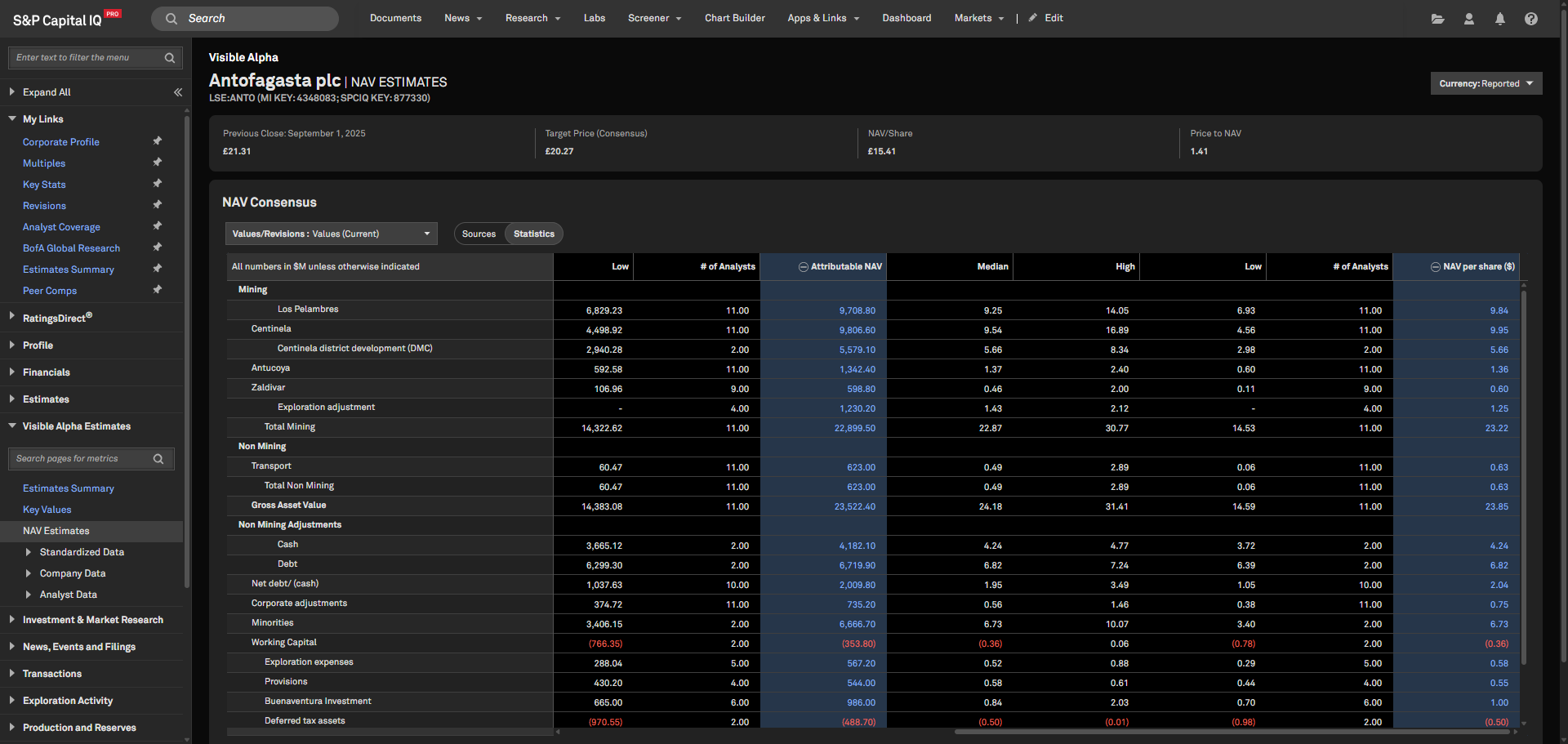The width and height of the screenshot is (1568, 744).
Task: Open Currency: Reported dropdown
Action: pos(1486,84)
